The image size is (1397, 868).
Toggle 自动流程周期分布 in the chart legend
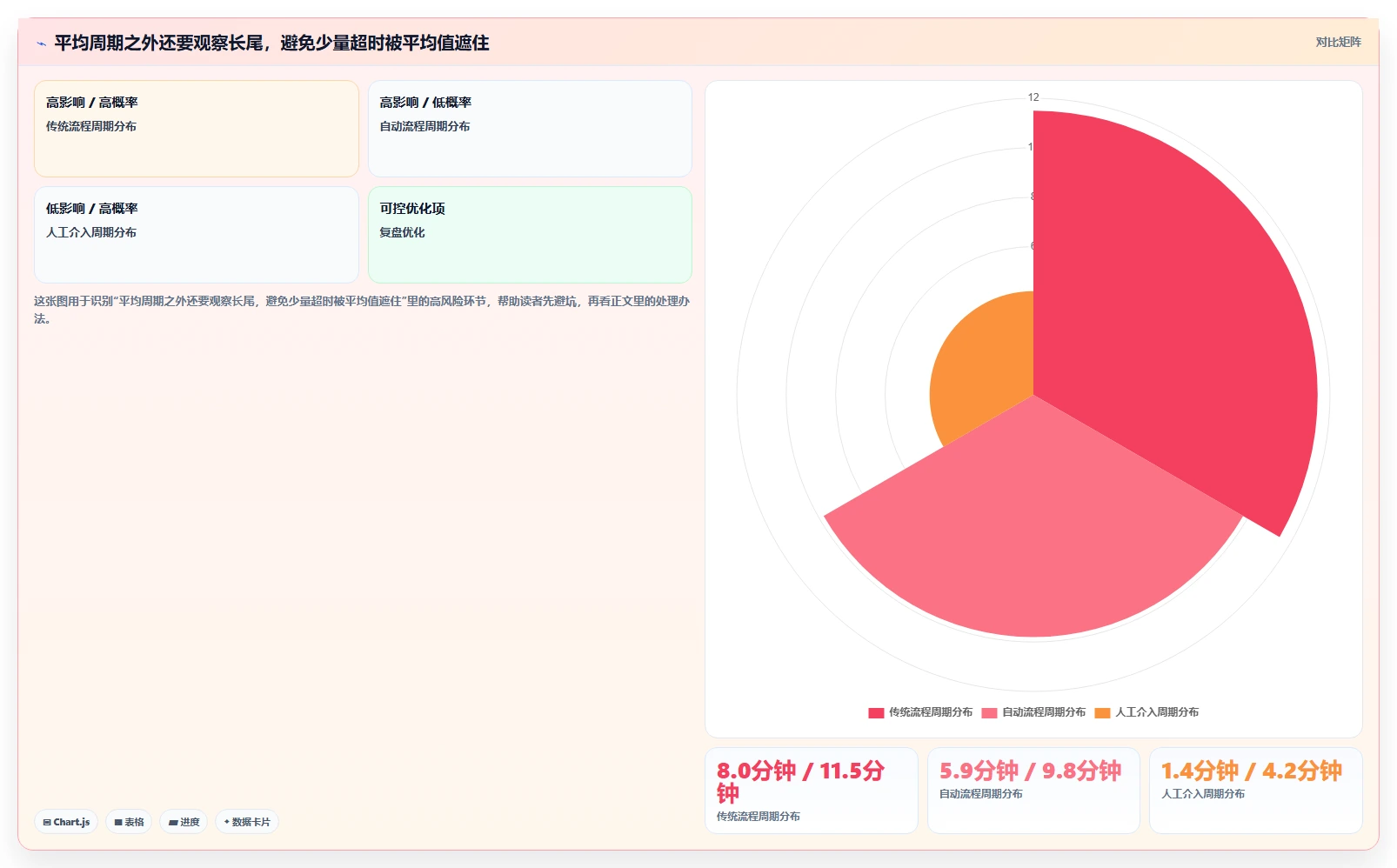tap(1033, 712)
